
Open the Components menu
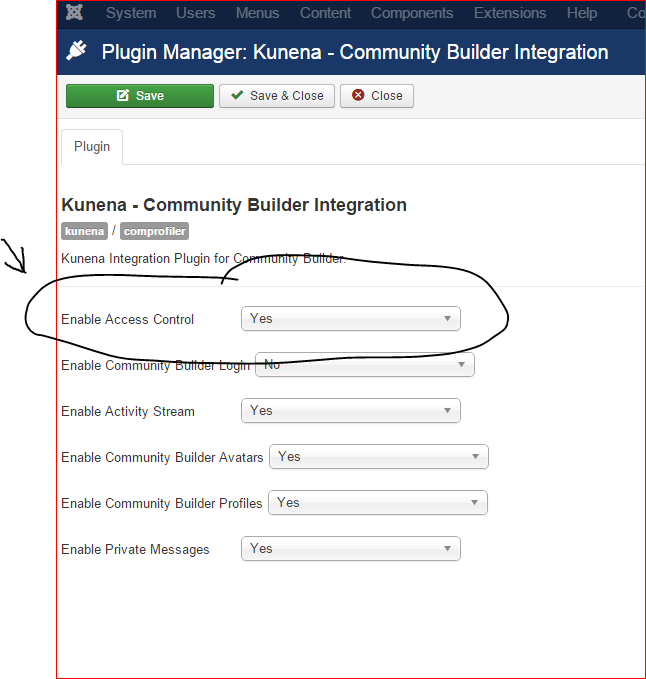pos(412,13)
